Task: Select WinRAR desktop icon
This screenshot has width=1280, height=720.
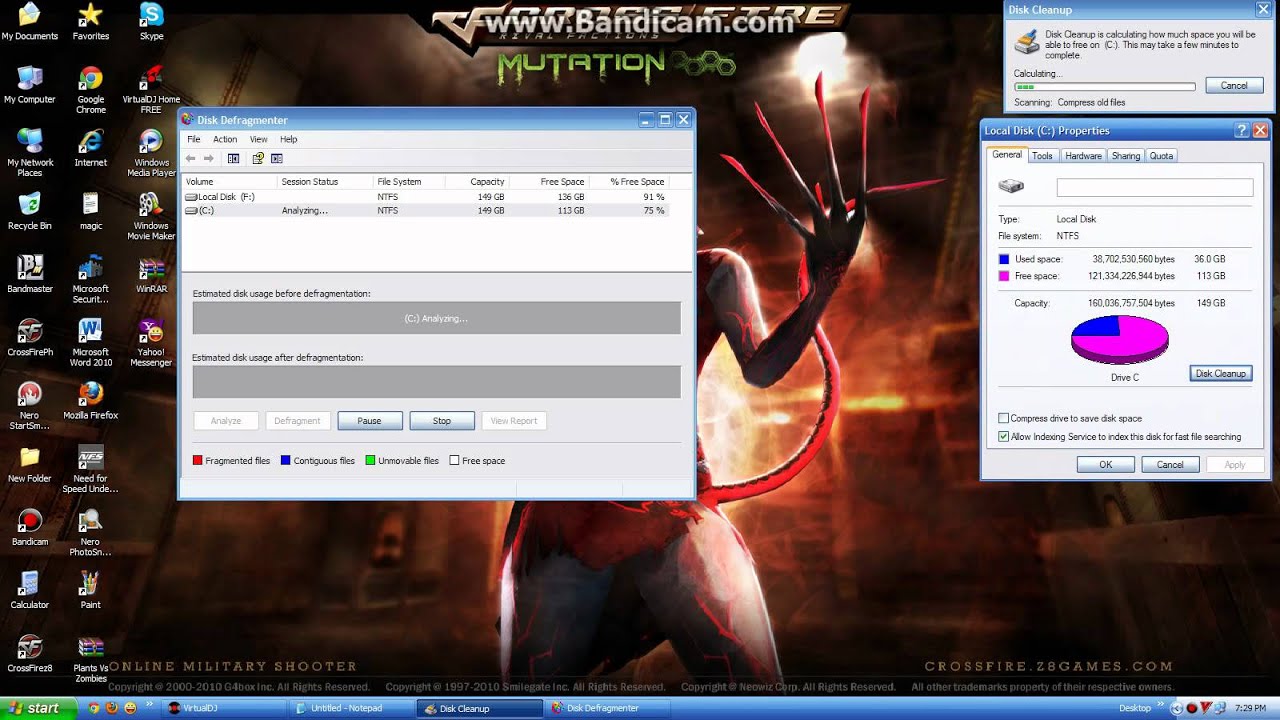Action: click(151, 275)
